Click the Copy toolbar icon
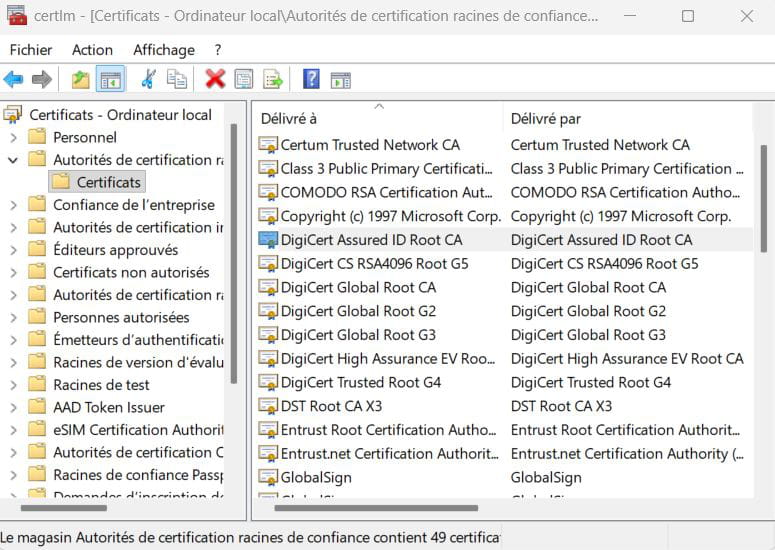775x550 pixels. point(177,79)
